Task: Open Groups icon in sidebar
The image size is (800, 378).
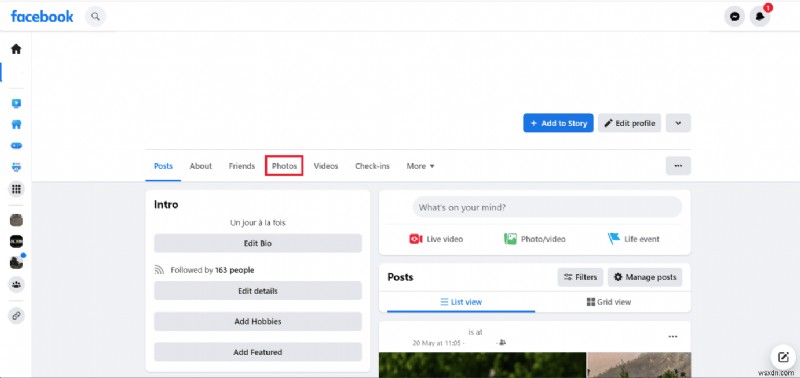Action: click(16, 284)
